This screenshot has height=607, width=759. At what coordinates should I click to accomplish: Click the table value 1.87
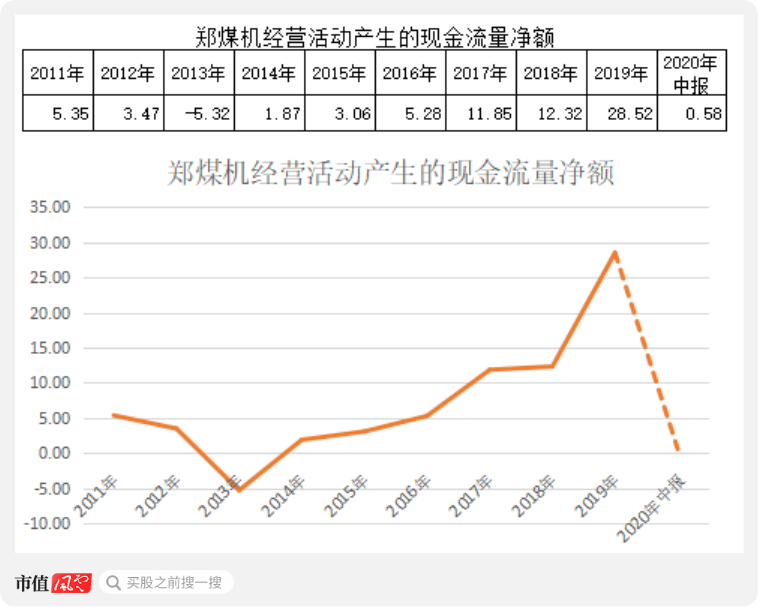[283, 114]
